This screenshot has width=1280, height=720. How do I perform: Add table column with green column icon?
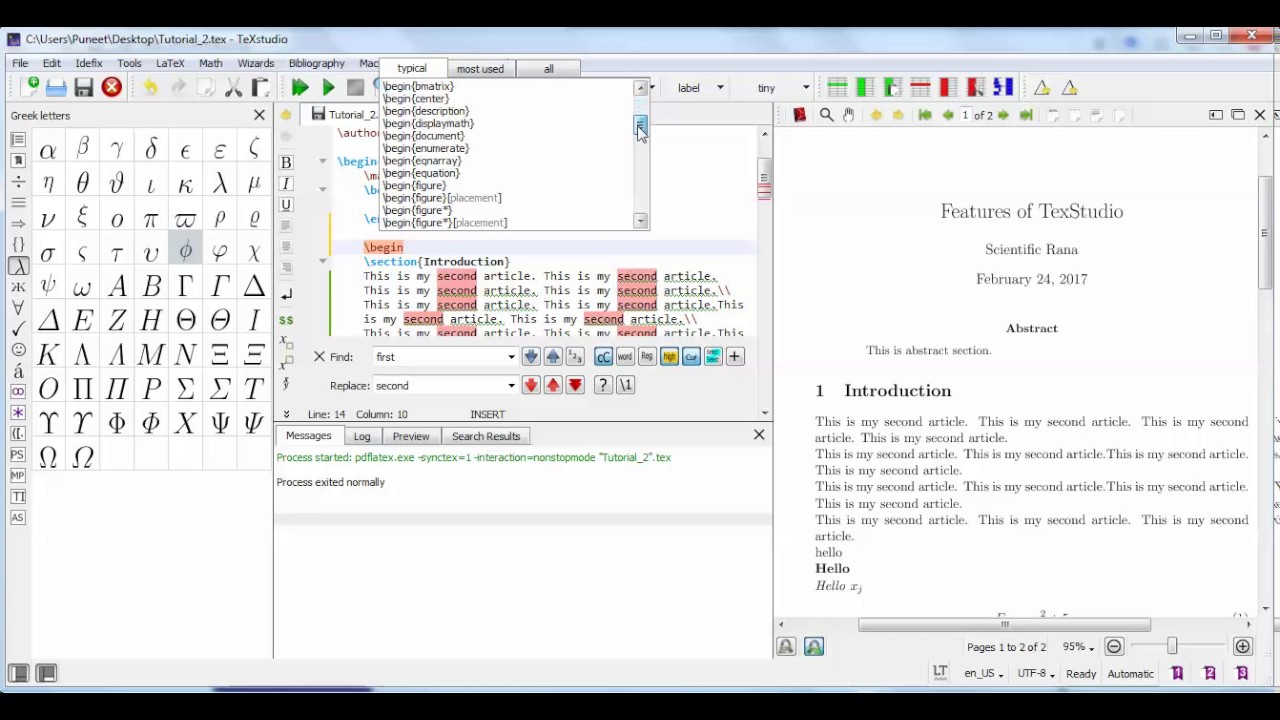click(865, 88)
